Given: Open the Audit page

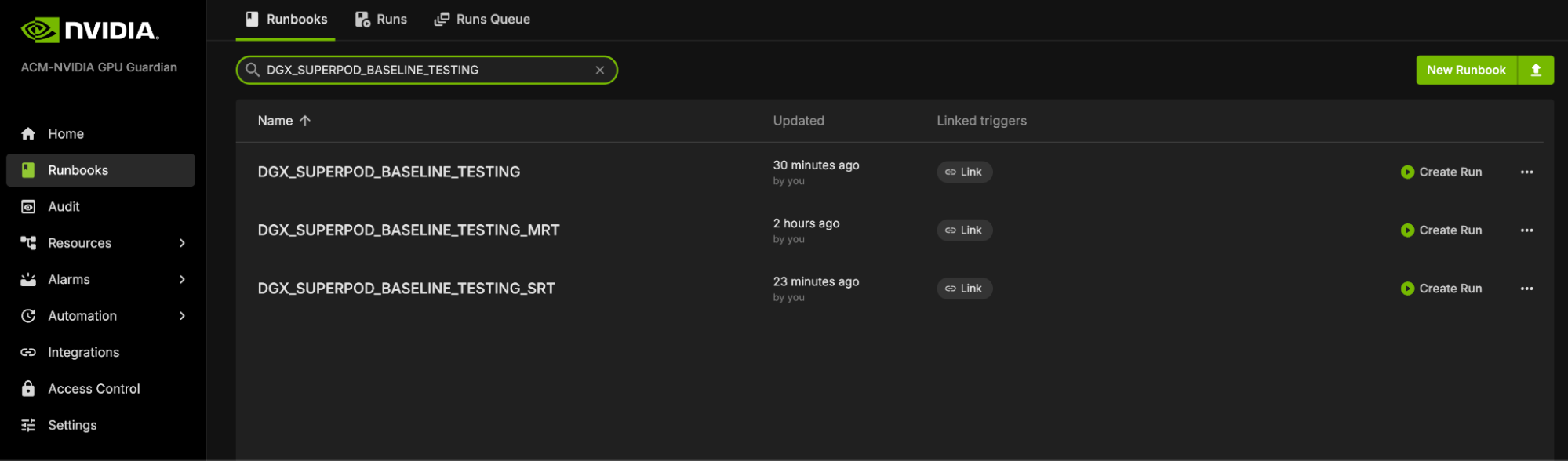Looking at the screenshot, I should (64, 207).
